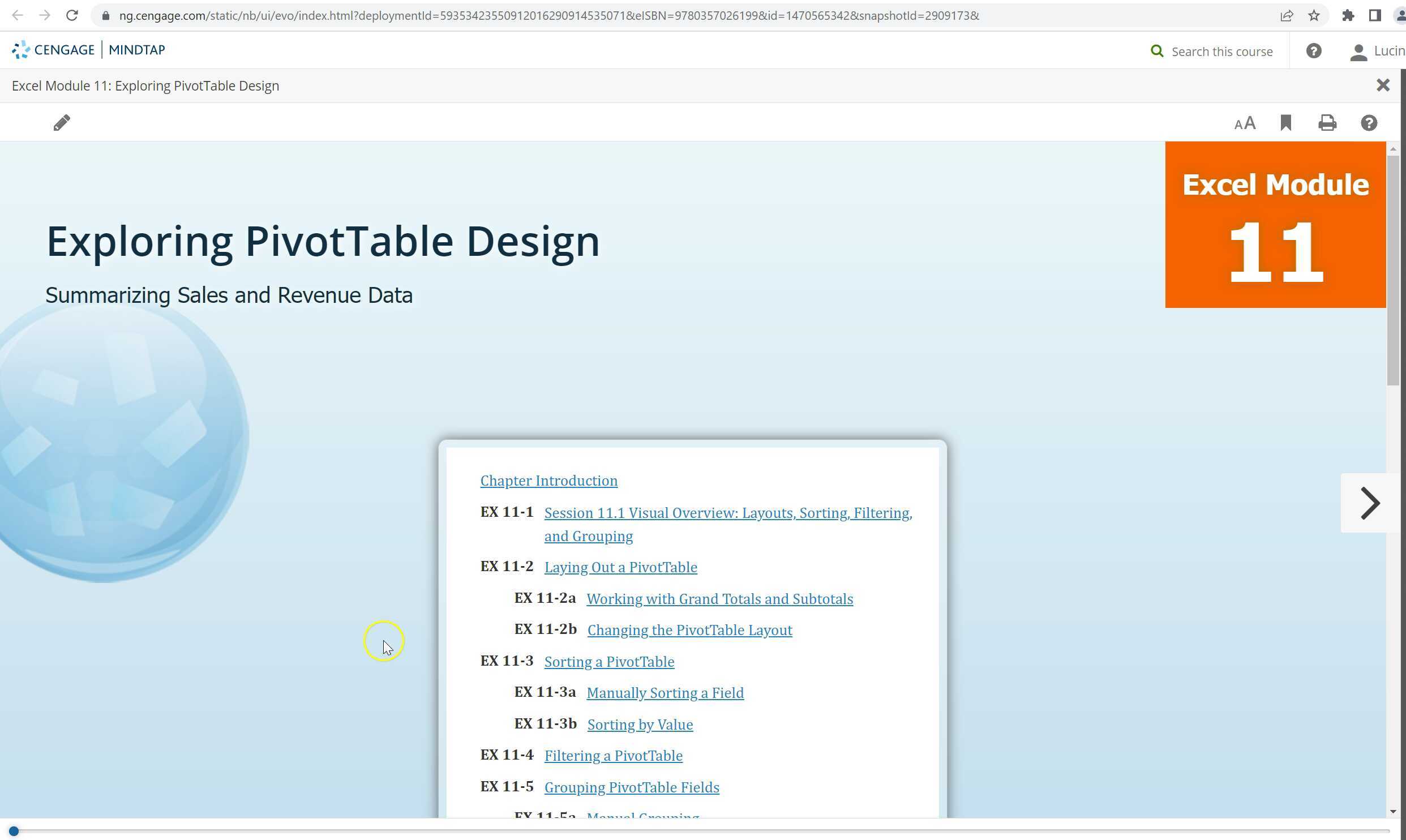
Task: Share the current page
Action: [x=1287, y=15]
